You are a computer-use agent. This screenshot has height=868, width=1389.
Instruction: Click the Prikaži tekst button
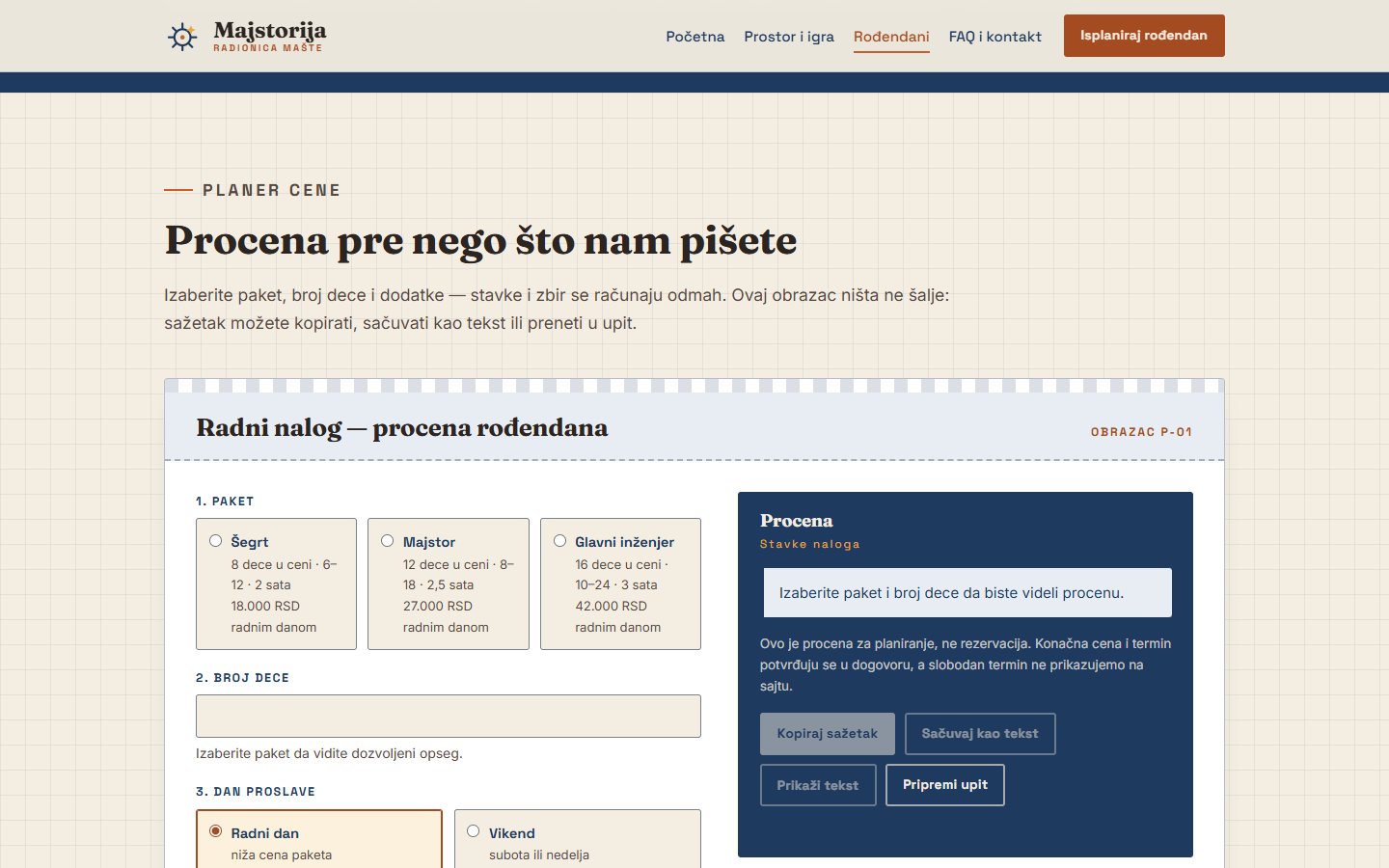[818, 785]
